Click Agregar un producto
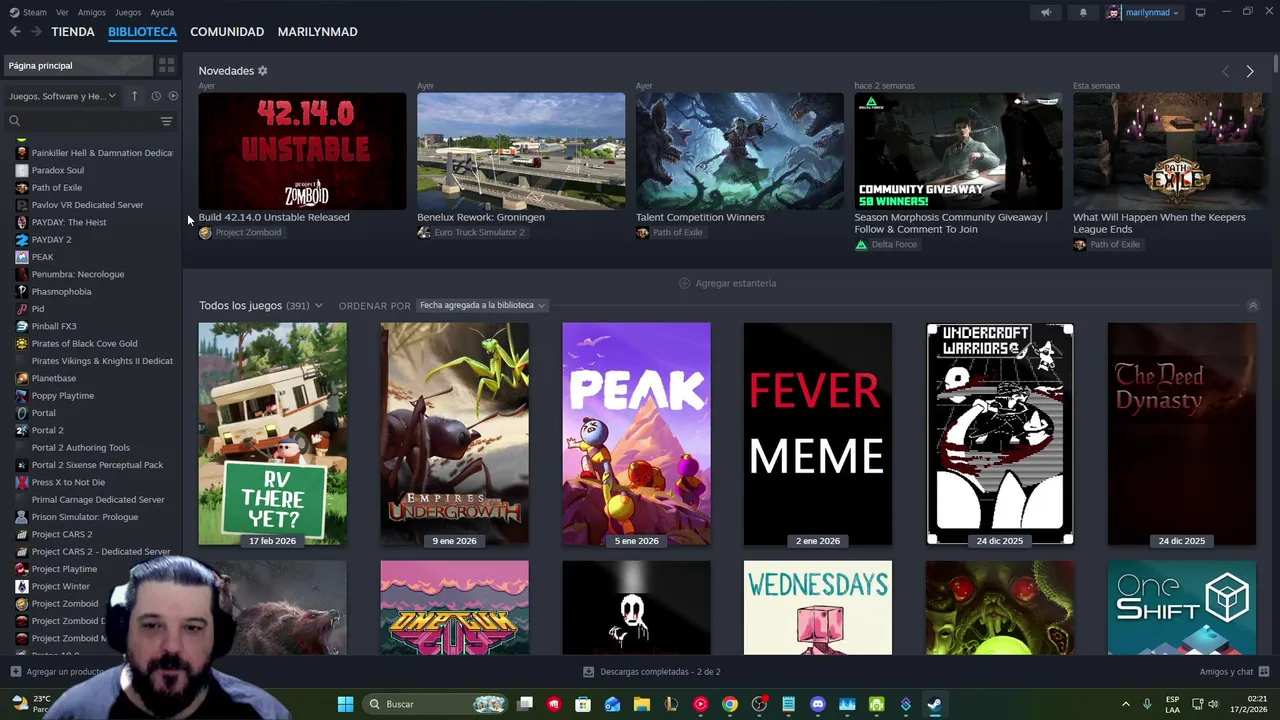 click(x=58, y=672)
